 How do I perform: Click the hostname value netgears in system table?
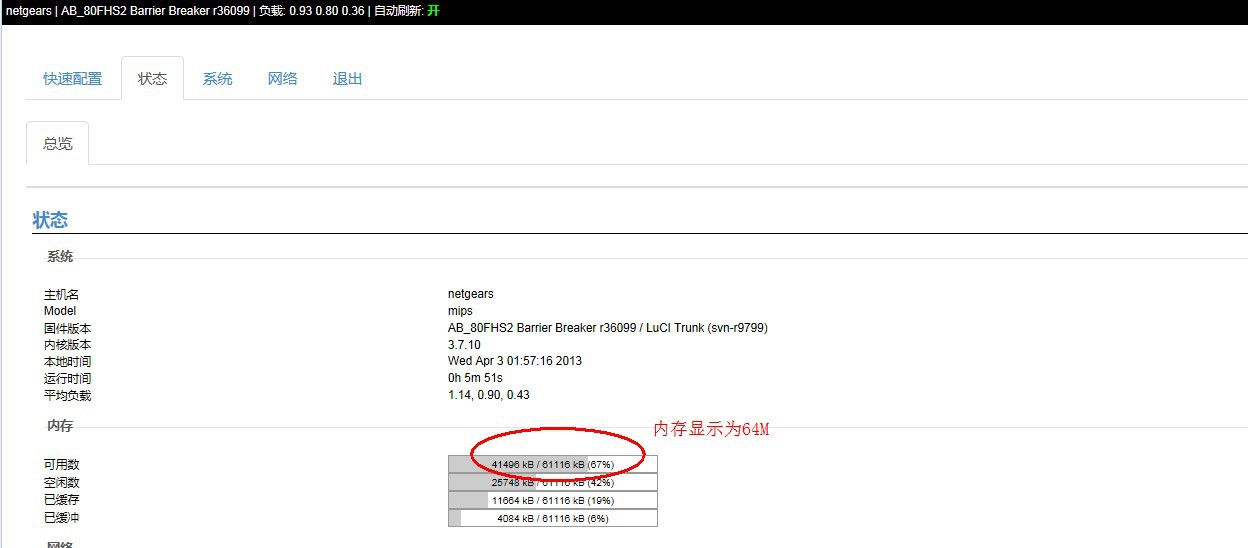click(x=470, y=294)
